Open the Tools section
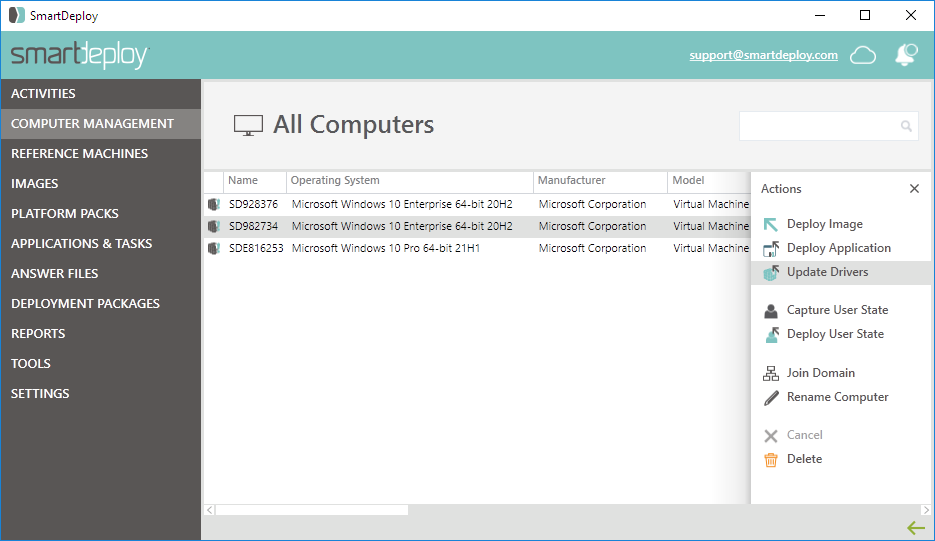The image size is (935, 541). pyautogui.click(x=100, y=363)
